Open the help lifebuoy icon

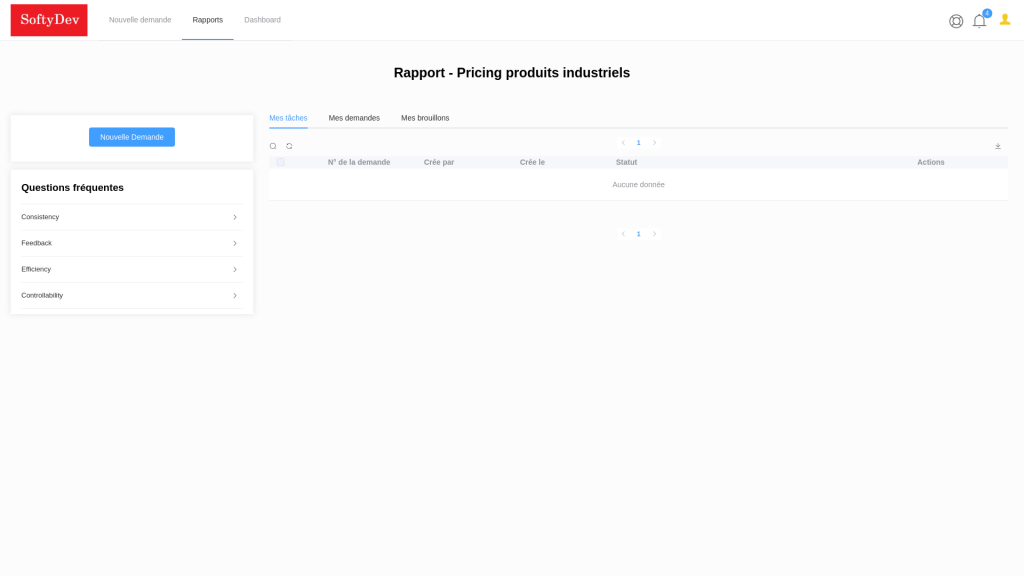coord(956,21)
